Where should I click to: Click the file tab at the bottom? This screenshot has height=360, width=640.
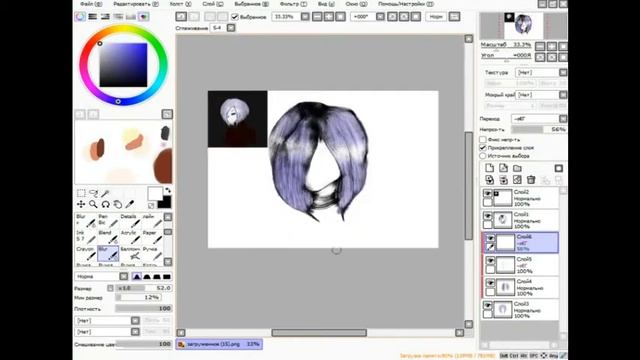[219, 344]
